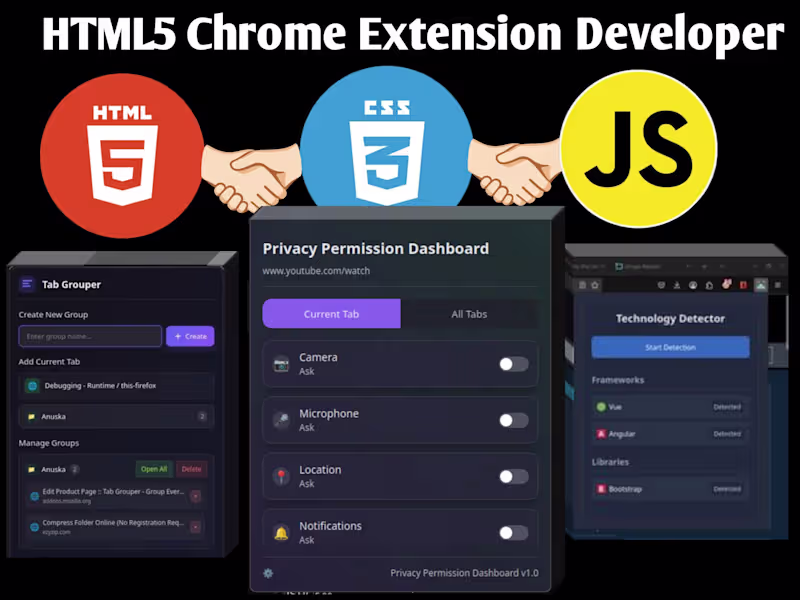Click the green Vue icon
Image resolution: width=800 pixels, height=600 pixels.
[601, 407]
